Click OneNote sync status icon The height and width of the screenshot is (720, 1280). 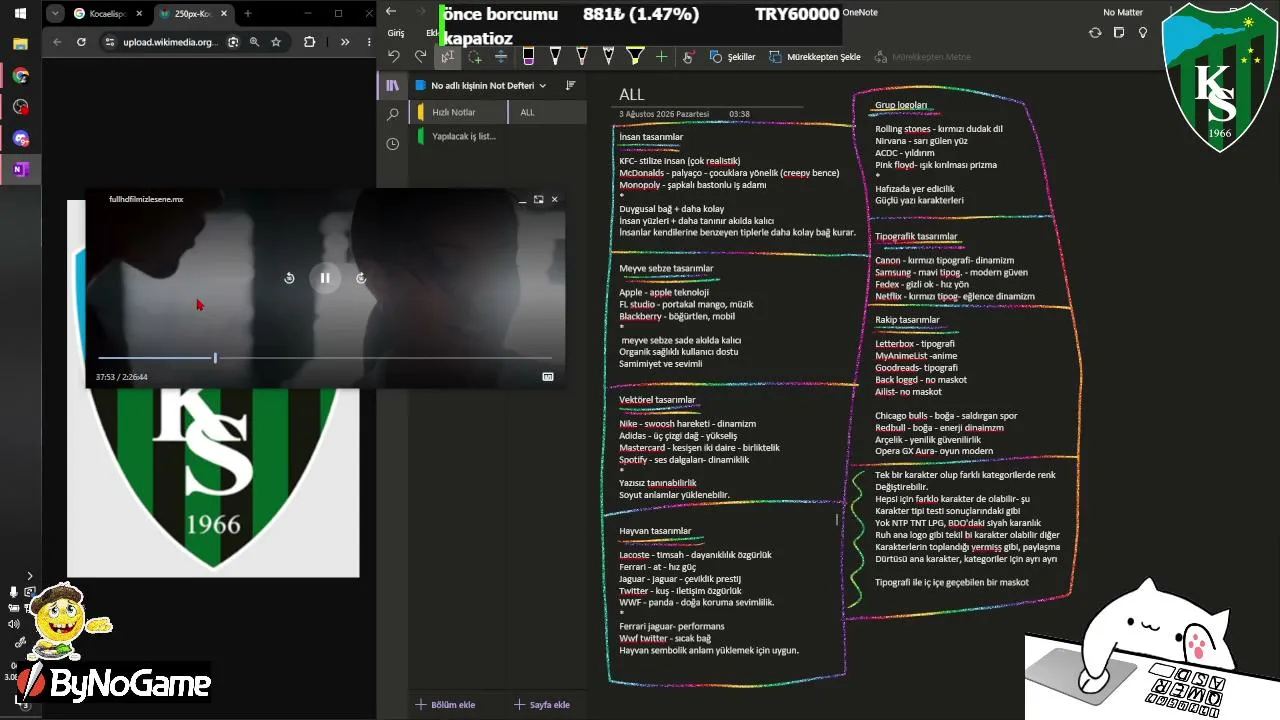pos(1095,33)
